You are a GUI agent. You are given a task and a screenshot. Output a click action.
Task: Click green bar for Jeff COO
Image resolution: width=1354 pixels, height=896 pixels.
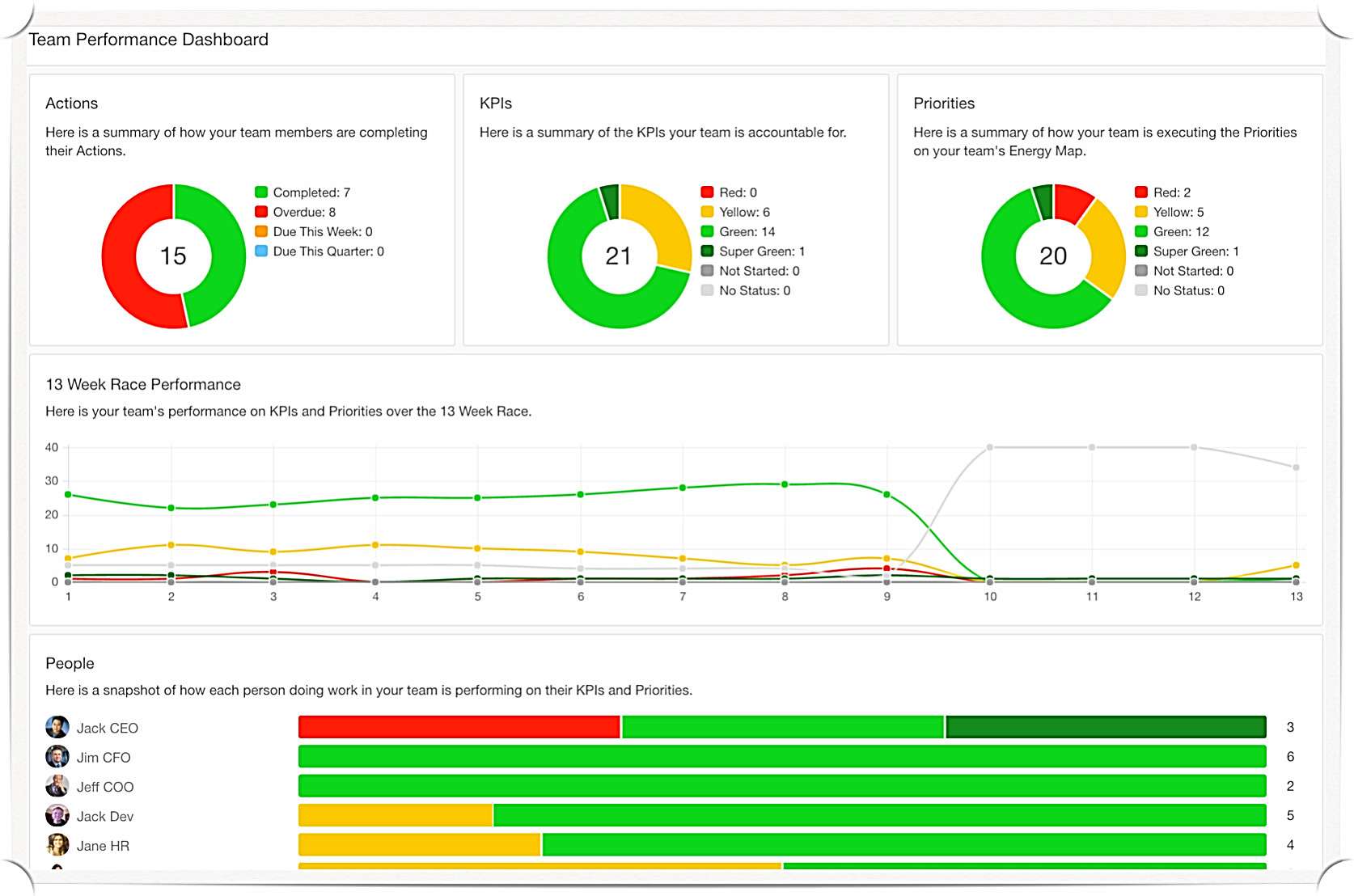pyautogui.click(x=782, y=786)
